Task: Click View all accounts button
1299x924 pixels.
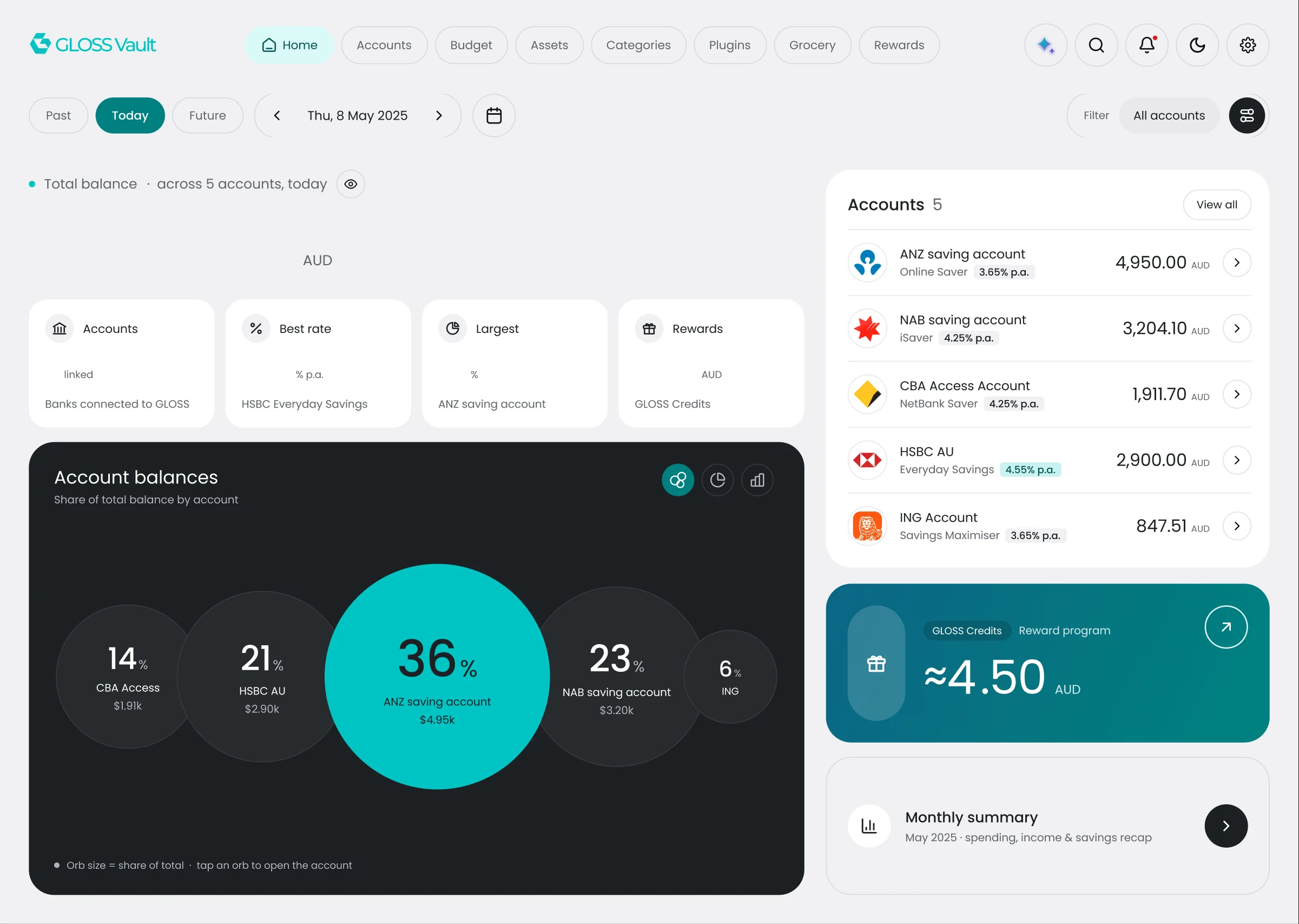Action: tap(1217, 205)
